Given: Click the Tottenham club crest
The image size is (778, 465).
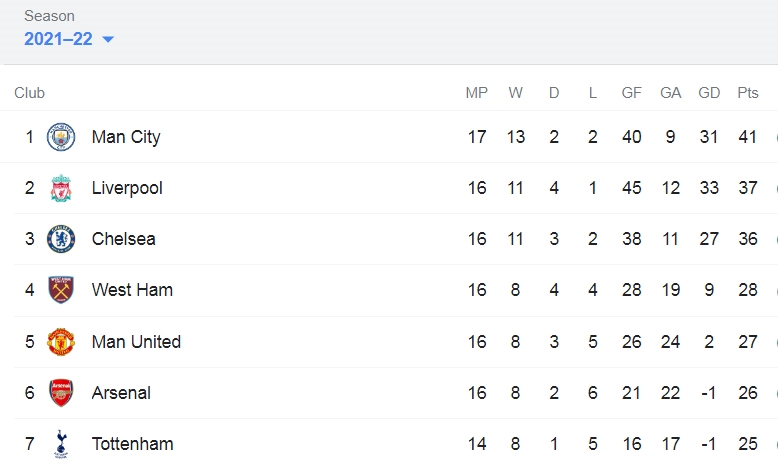Looking at the screenshot, I should click(61, 444).
